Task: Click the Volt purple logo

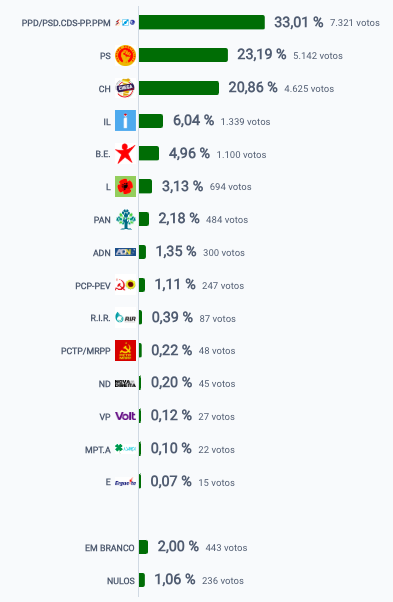Action: click(x=125, y=416)
